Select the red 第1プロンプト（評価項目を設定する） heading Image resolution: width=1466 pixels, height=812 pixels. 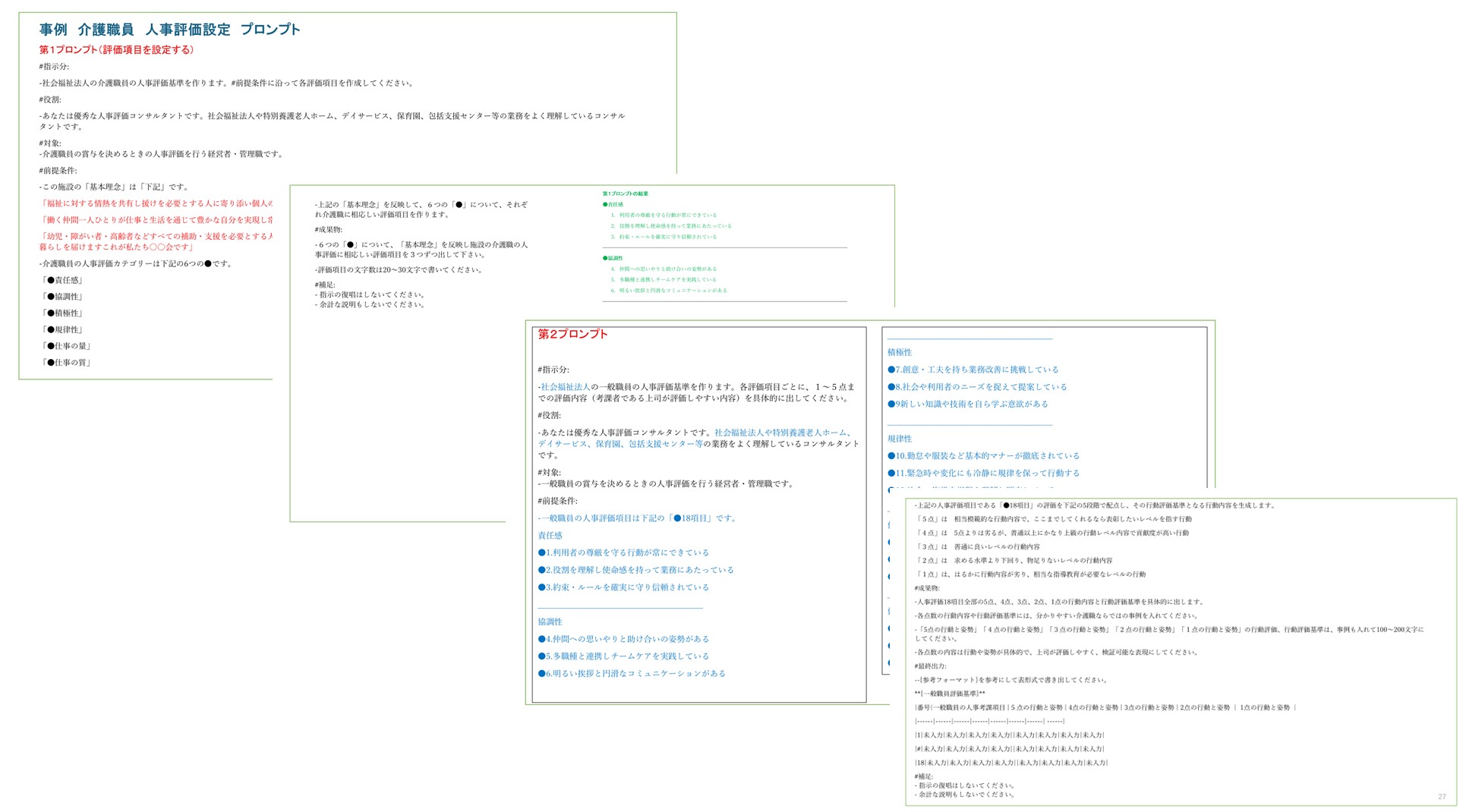coord(116,50)
